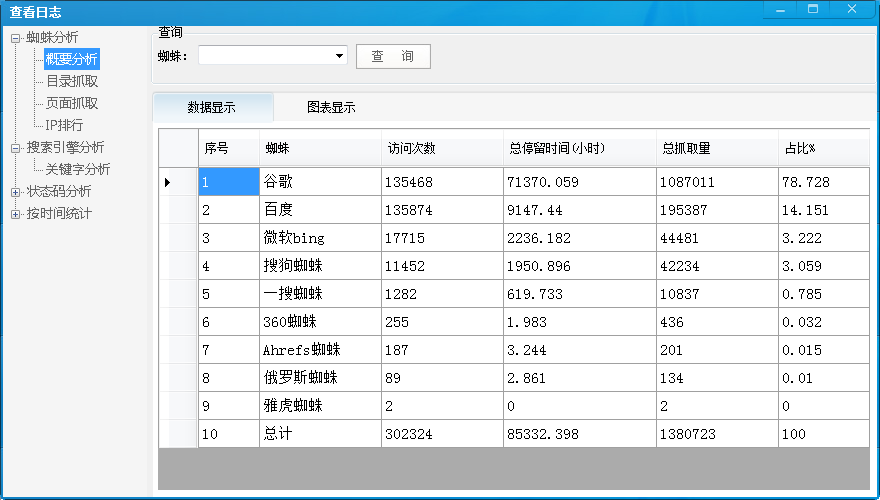Viewport: 880px width, 500px height.
Task: Sort by the 总抓取量 column header
Action: tap(717, 148)
